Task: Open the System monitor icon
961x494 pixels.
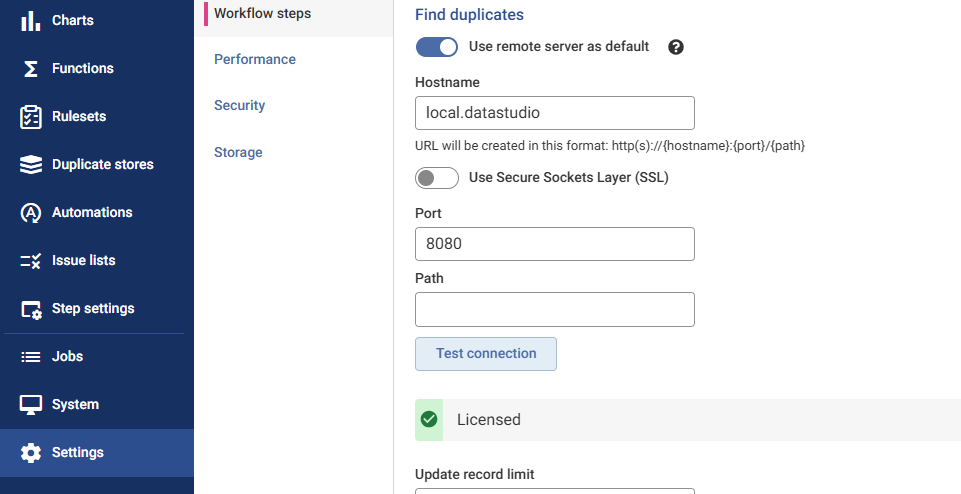Action: (x=31, y=404)
